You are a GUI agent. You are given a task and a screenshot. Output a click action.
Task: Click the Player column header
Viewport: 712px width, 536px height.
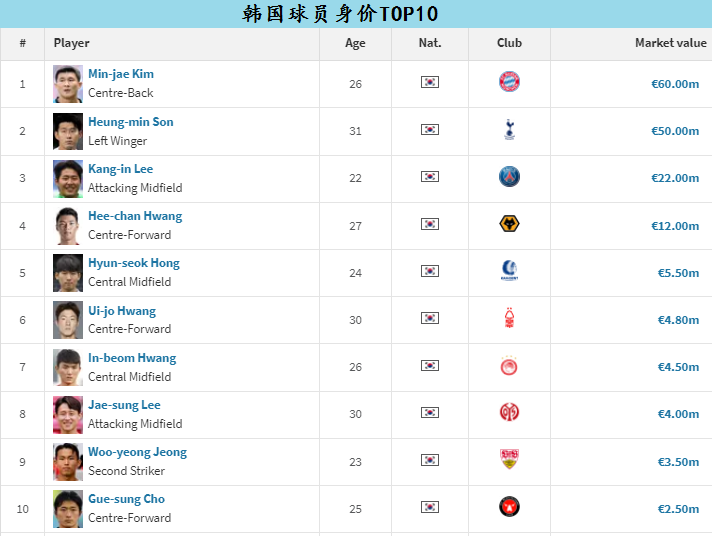tap(72, 43)
